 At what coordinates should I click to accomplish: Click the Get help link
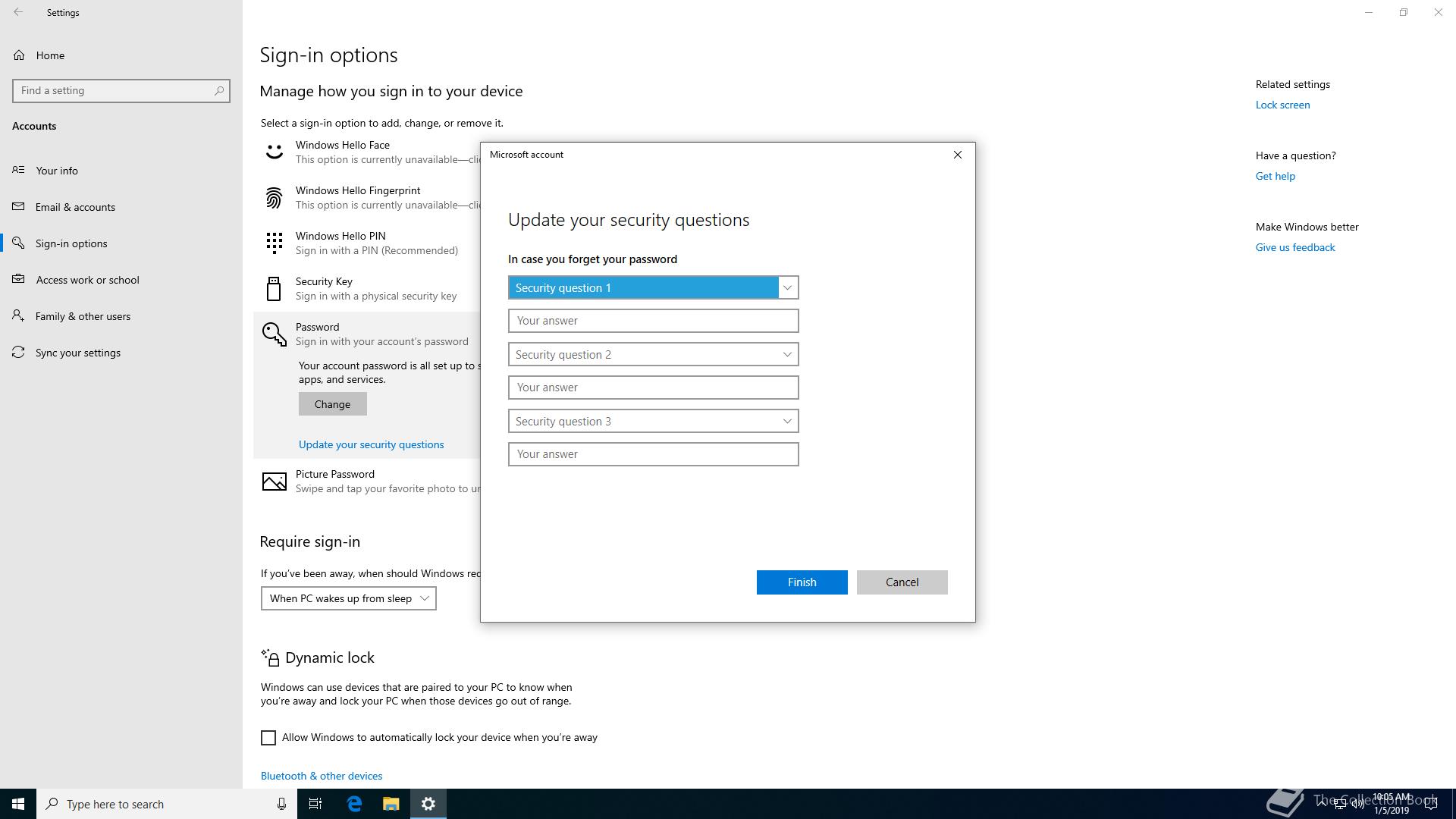(1275, 176)
